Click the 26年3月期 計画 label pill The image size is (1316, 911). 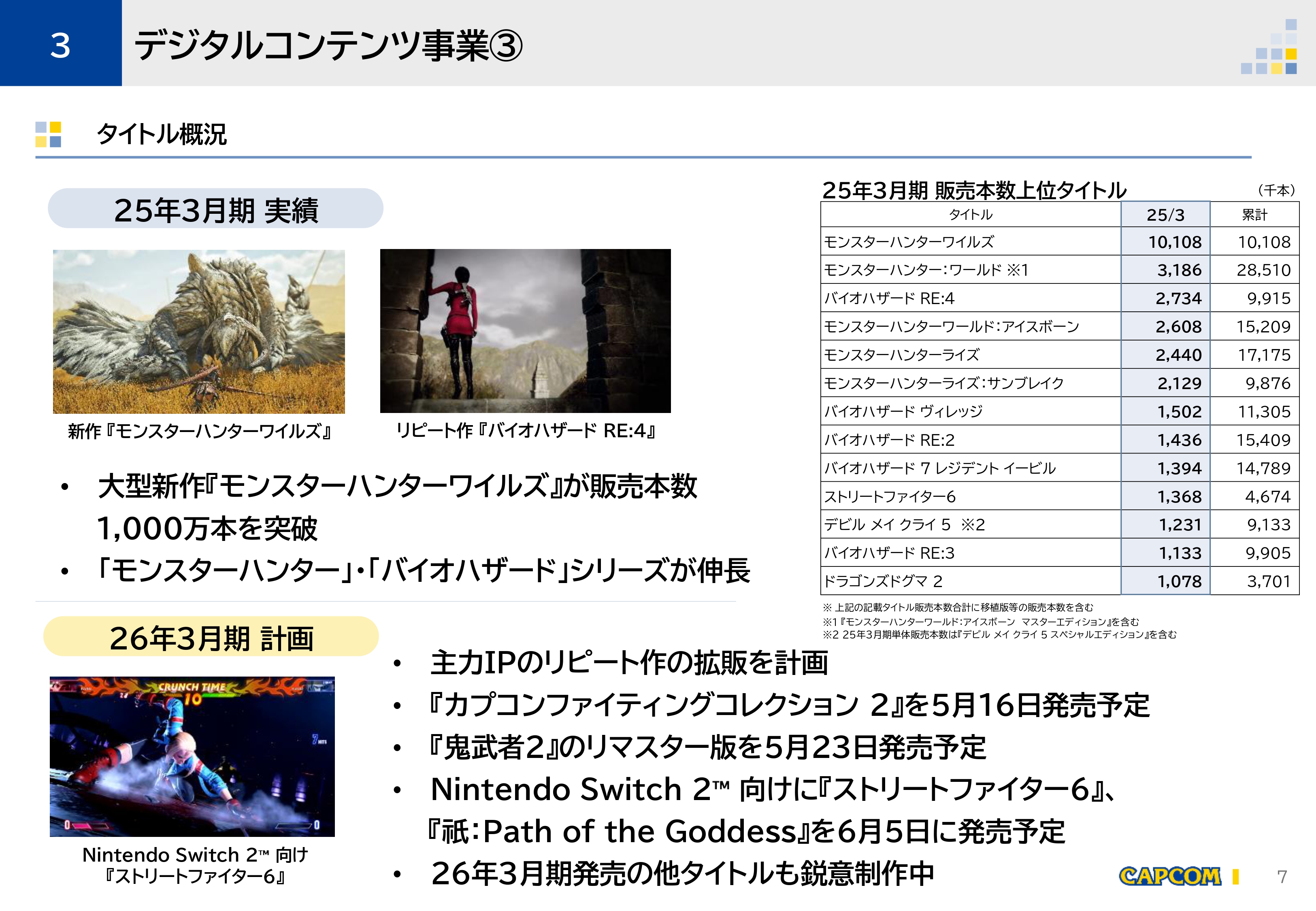(x=211, y=636)
